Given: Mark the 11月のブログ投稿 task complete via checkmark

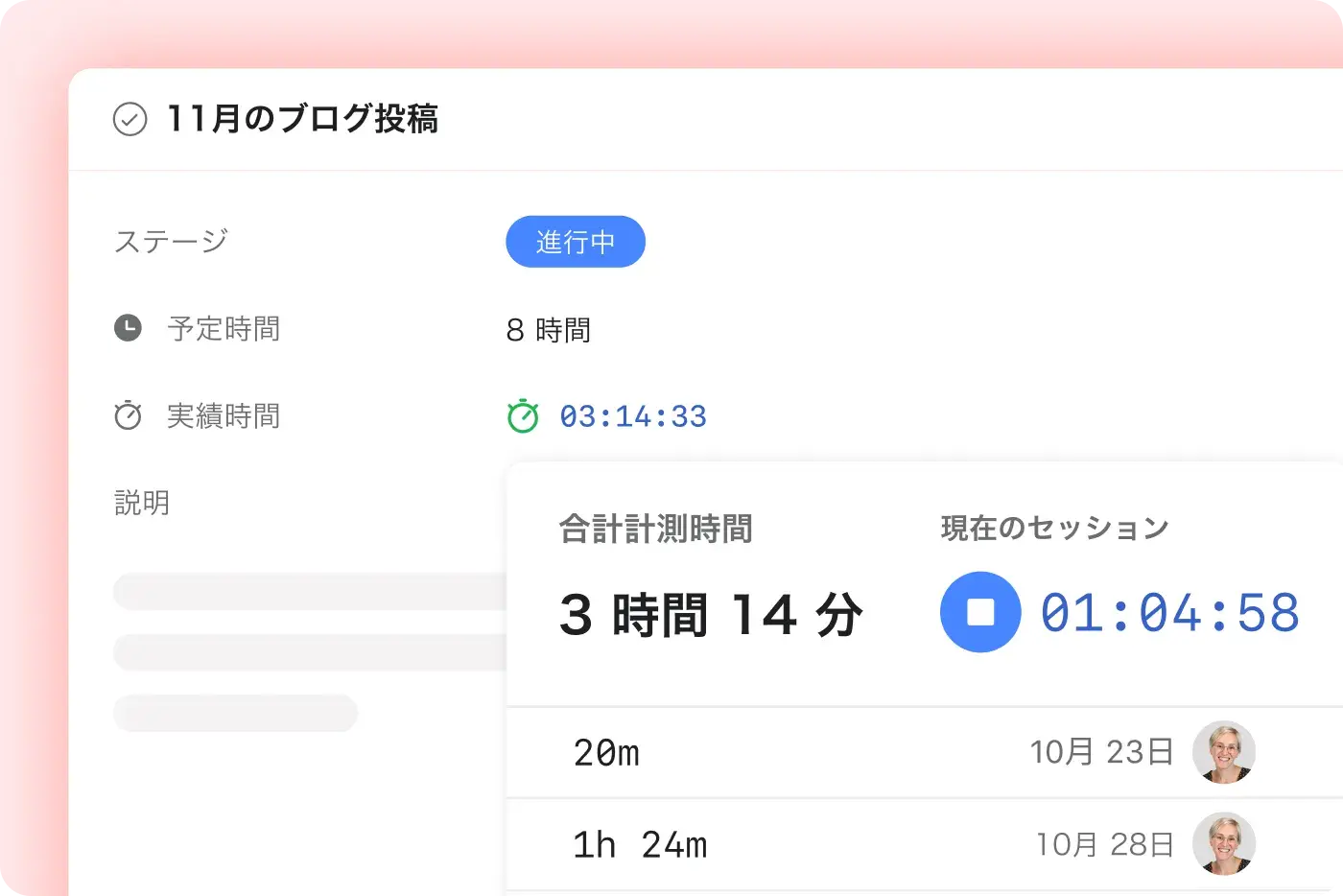Looking at the screenshot, I should pyautogui.click(x=130, y=120).
